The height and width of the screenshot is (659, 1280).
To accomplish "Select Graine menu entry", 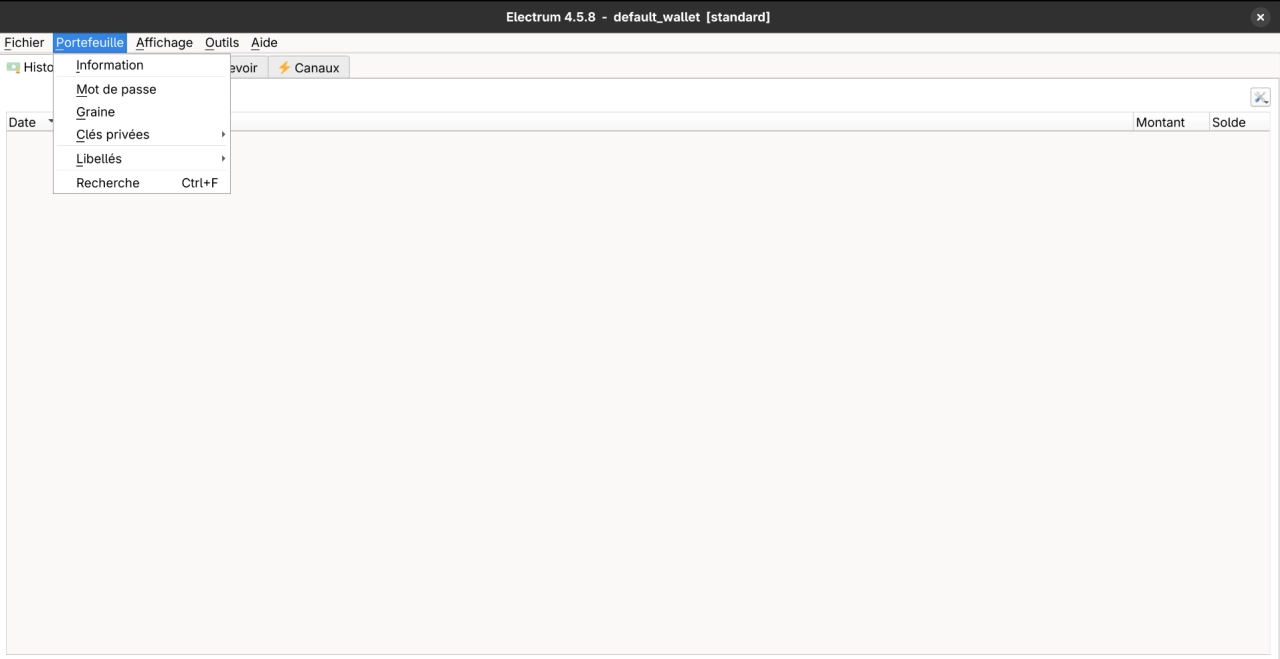I will coord(142,112).
